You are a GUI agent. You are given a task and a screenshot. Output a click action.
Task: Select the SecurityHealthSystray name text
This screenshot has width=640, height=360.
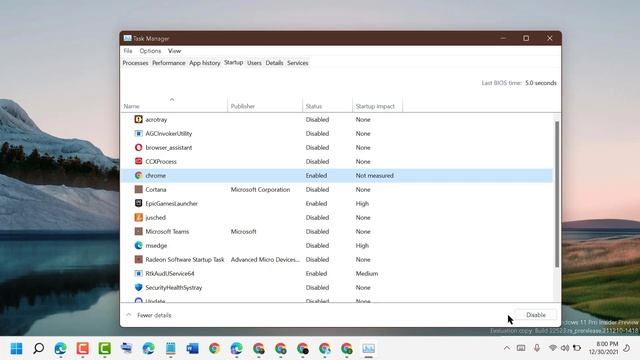click(174, 287)
